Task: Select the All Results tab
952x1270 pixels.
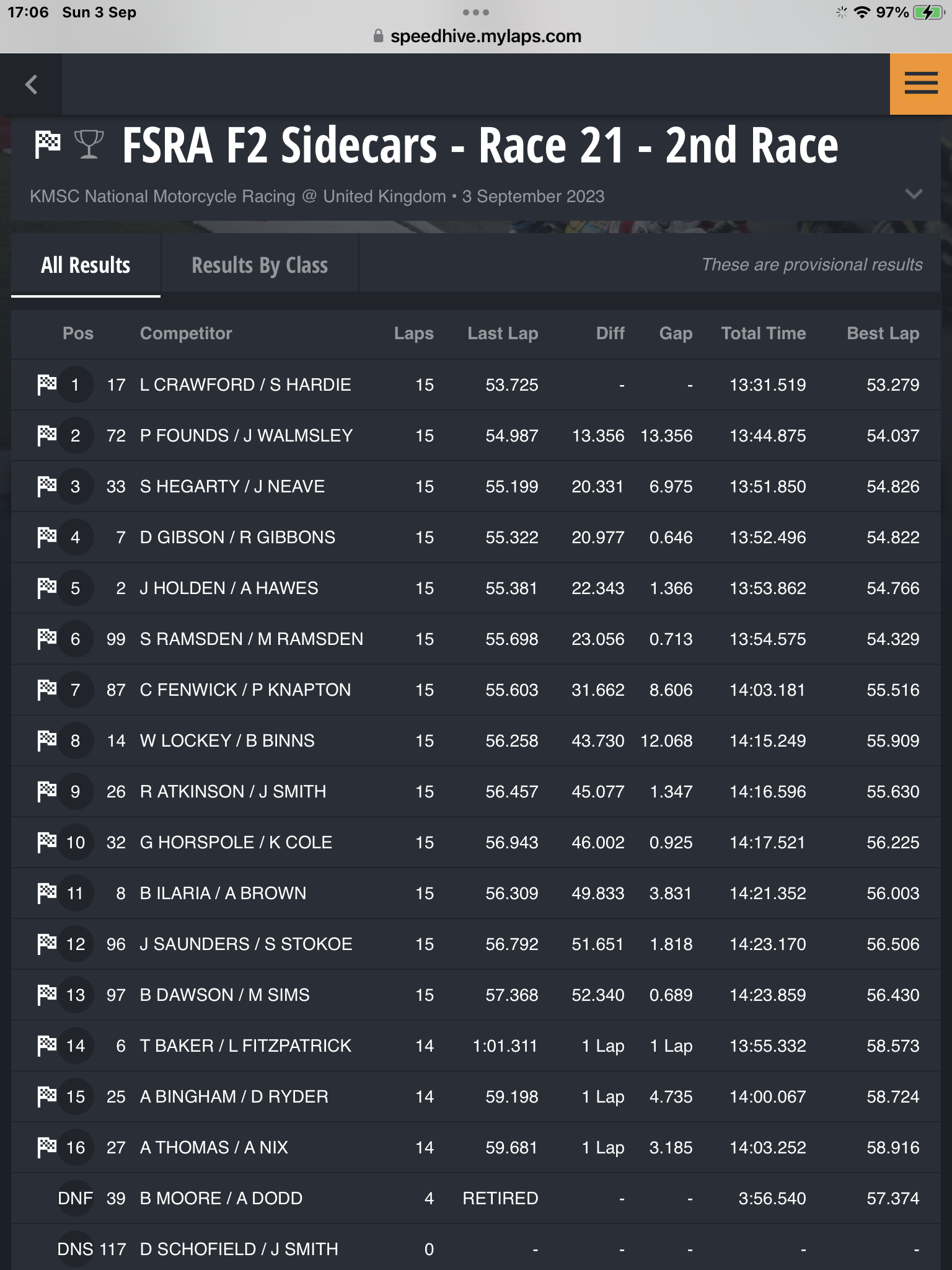Action: click(86, 265)
